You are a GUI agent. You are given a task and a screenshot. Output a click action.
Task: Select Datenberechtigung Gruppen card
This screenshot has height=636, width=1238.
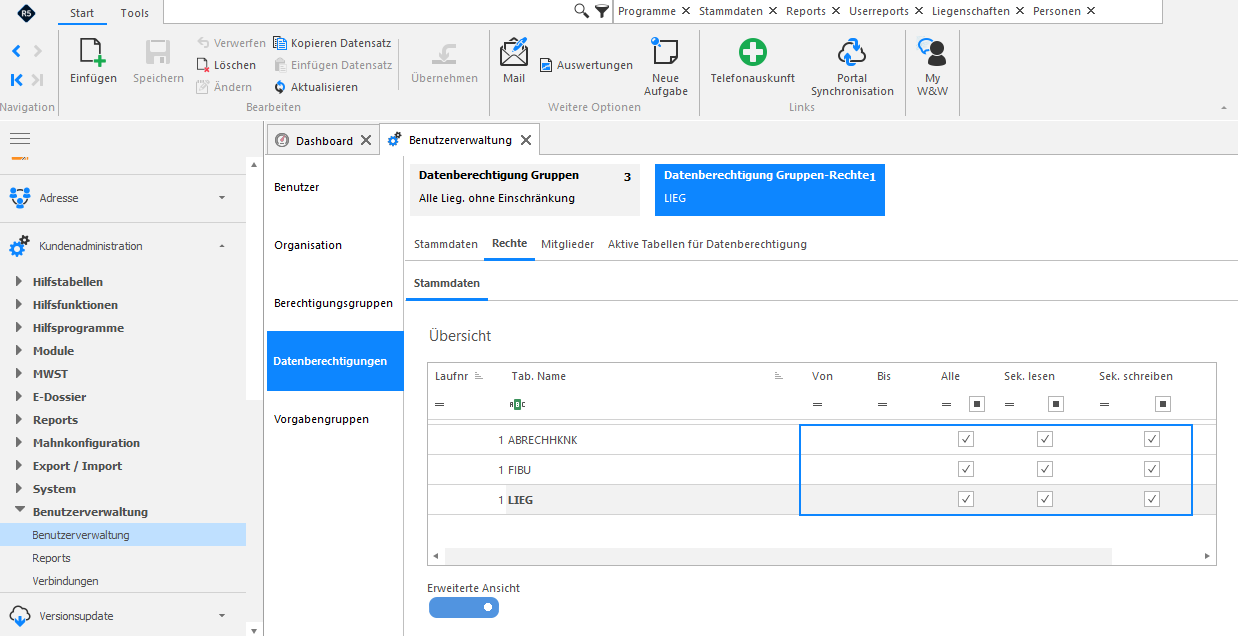click(x=525, y=189)
